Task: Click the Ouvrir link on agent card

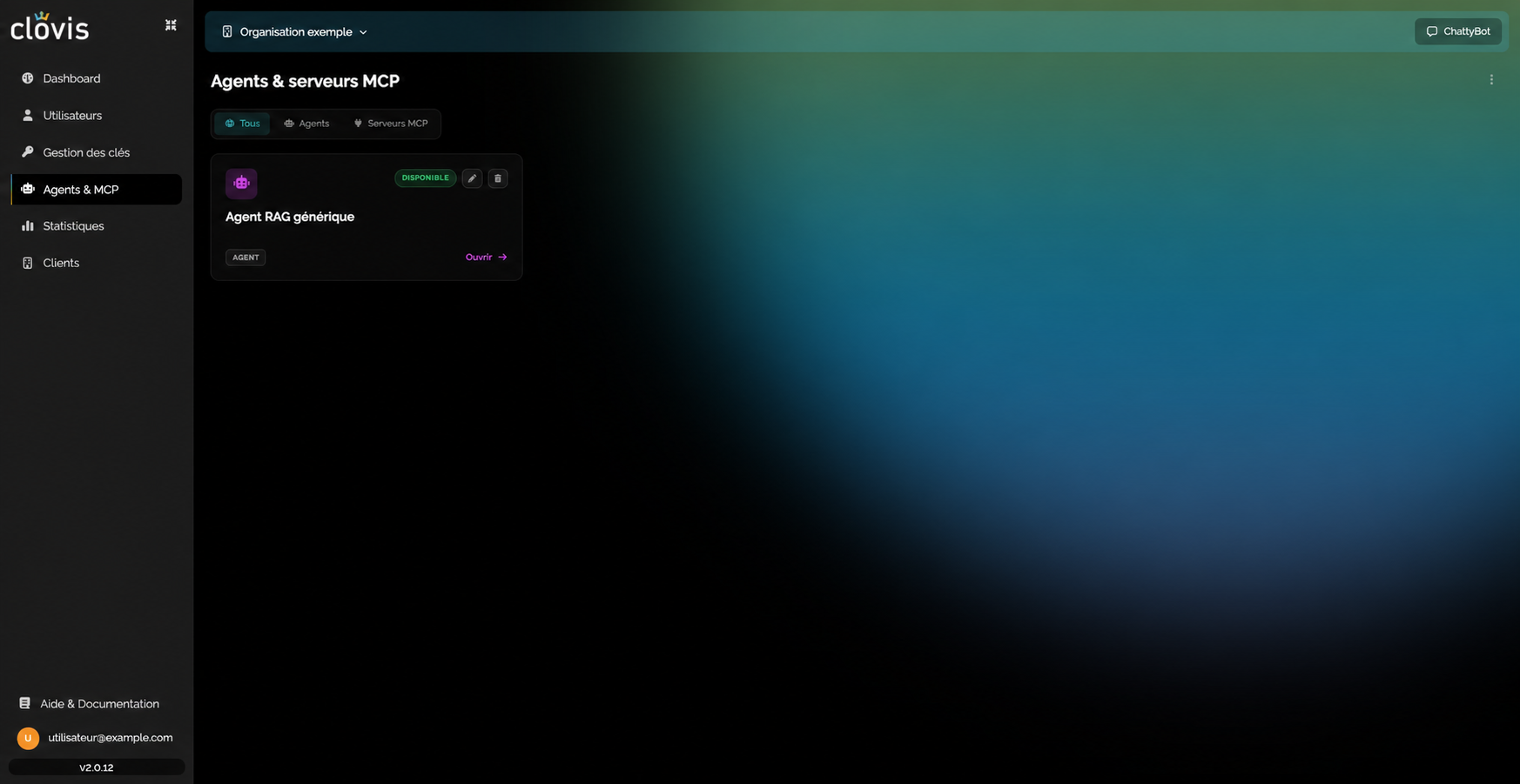Action: [x=486, y=257]
